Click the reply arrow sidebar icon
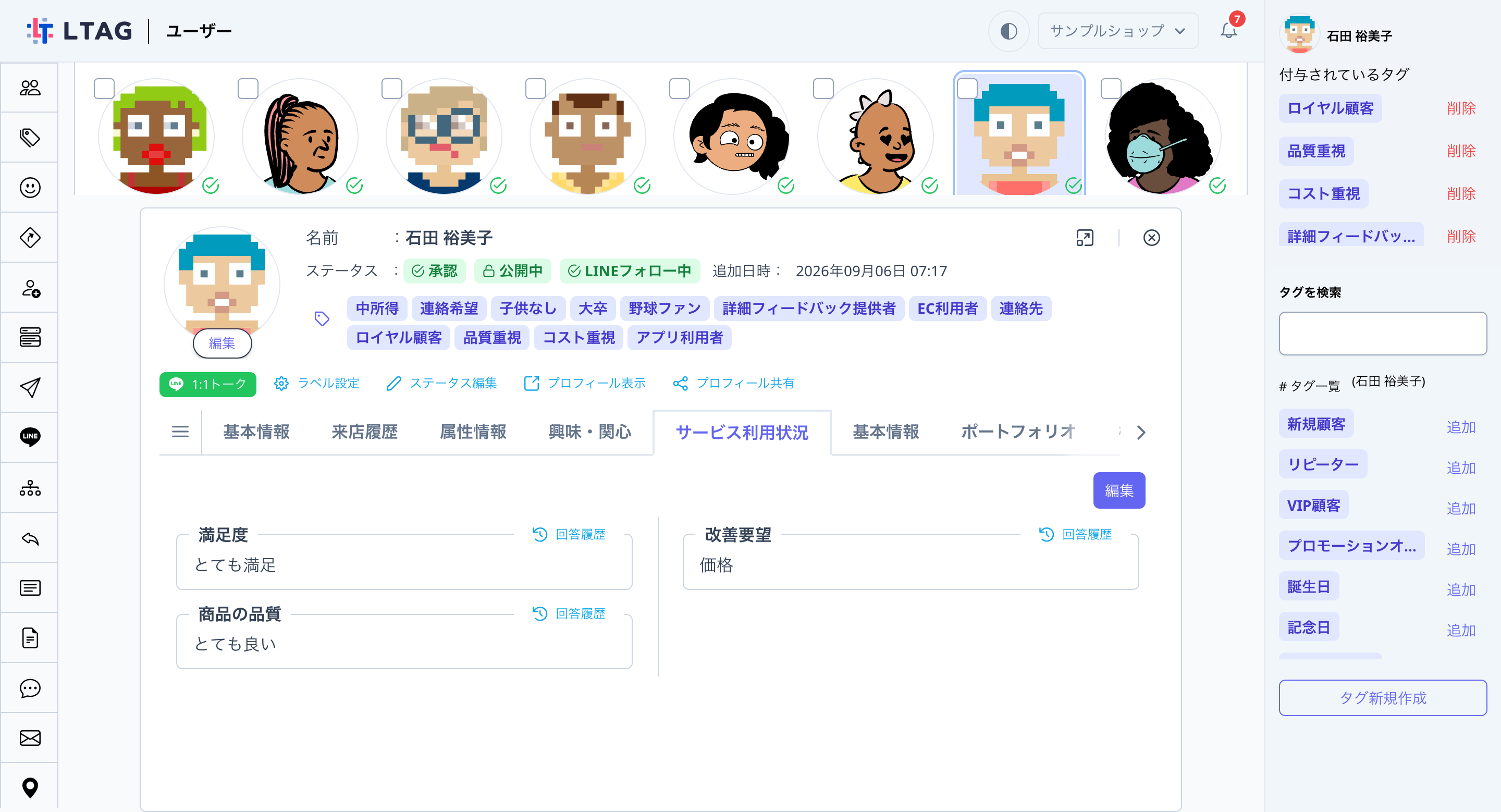This screenshot has width=1501, height=812. pos(30,538)
